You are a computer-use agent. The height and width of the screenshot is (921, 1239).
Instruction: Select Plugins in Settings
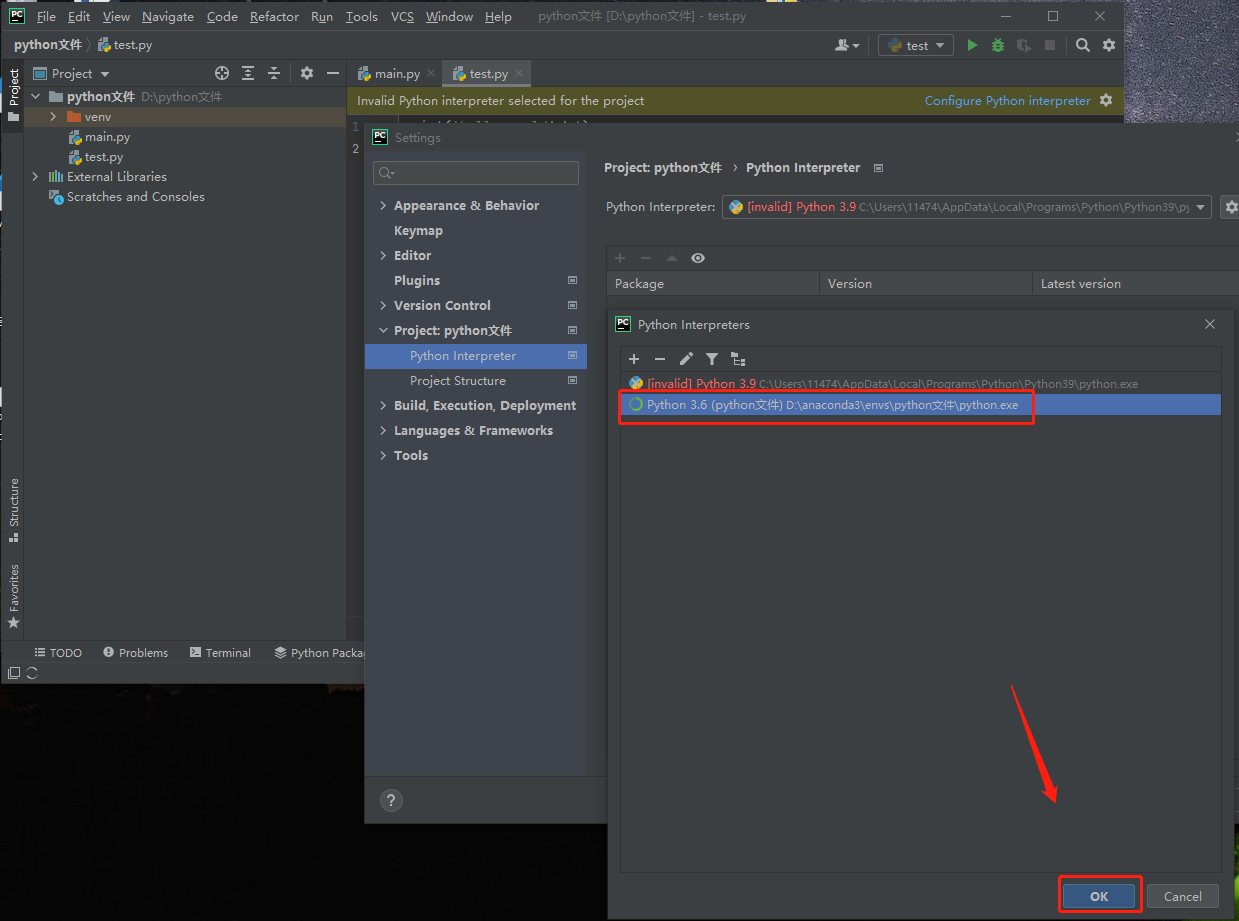[x=417, y=280]
